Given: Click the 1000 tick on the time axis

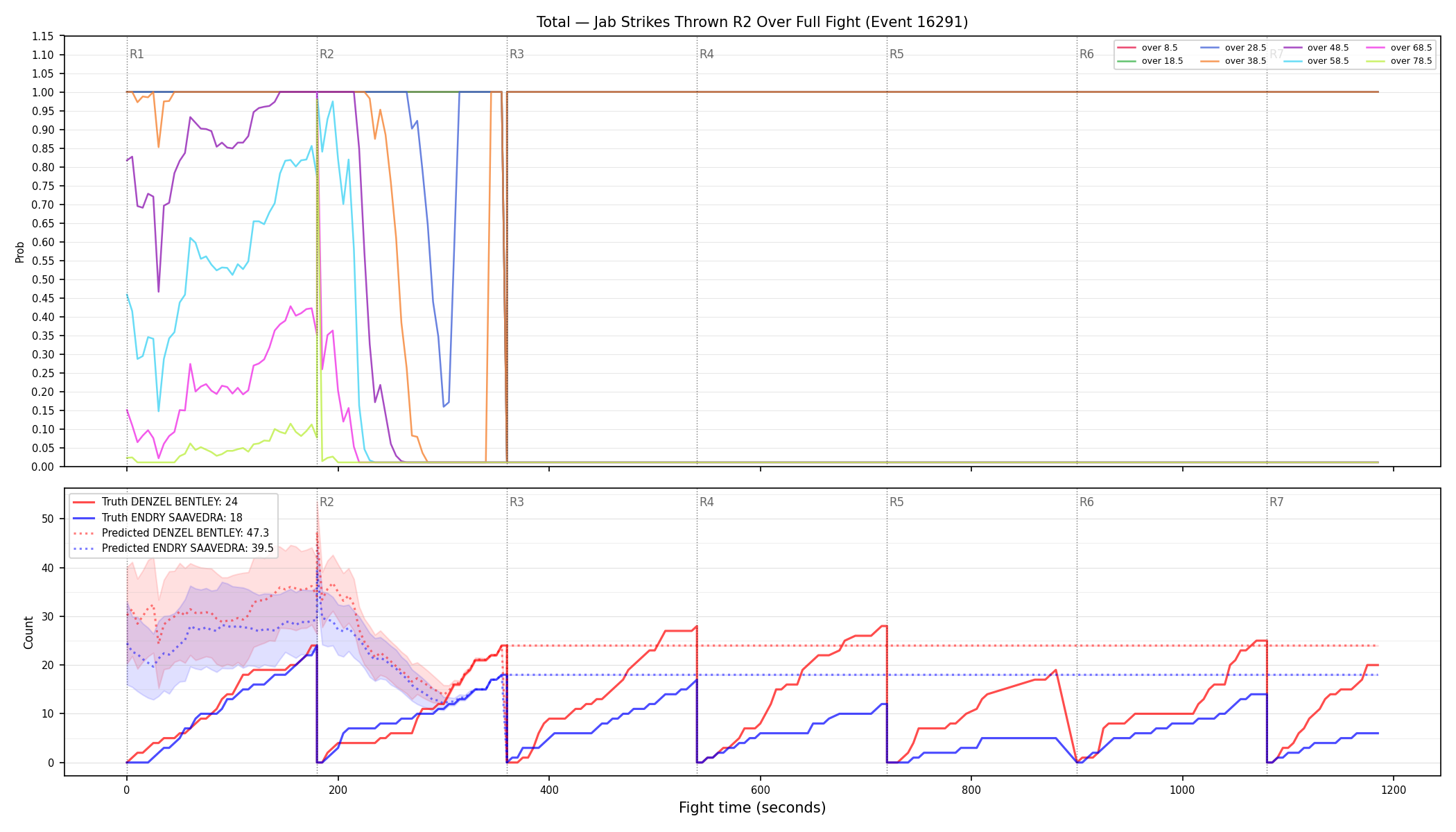Looking at the screenshot, I should (x=1183, y=790).
